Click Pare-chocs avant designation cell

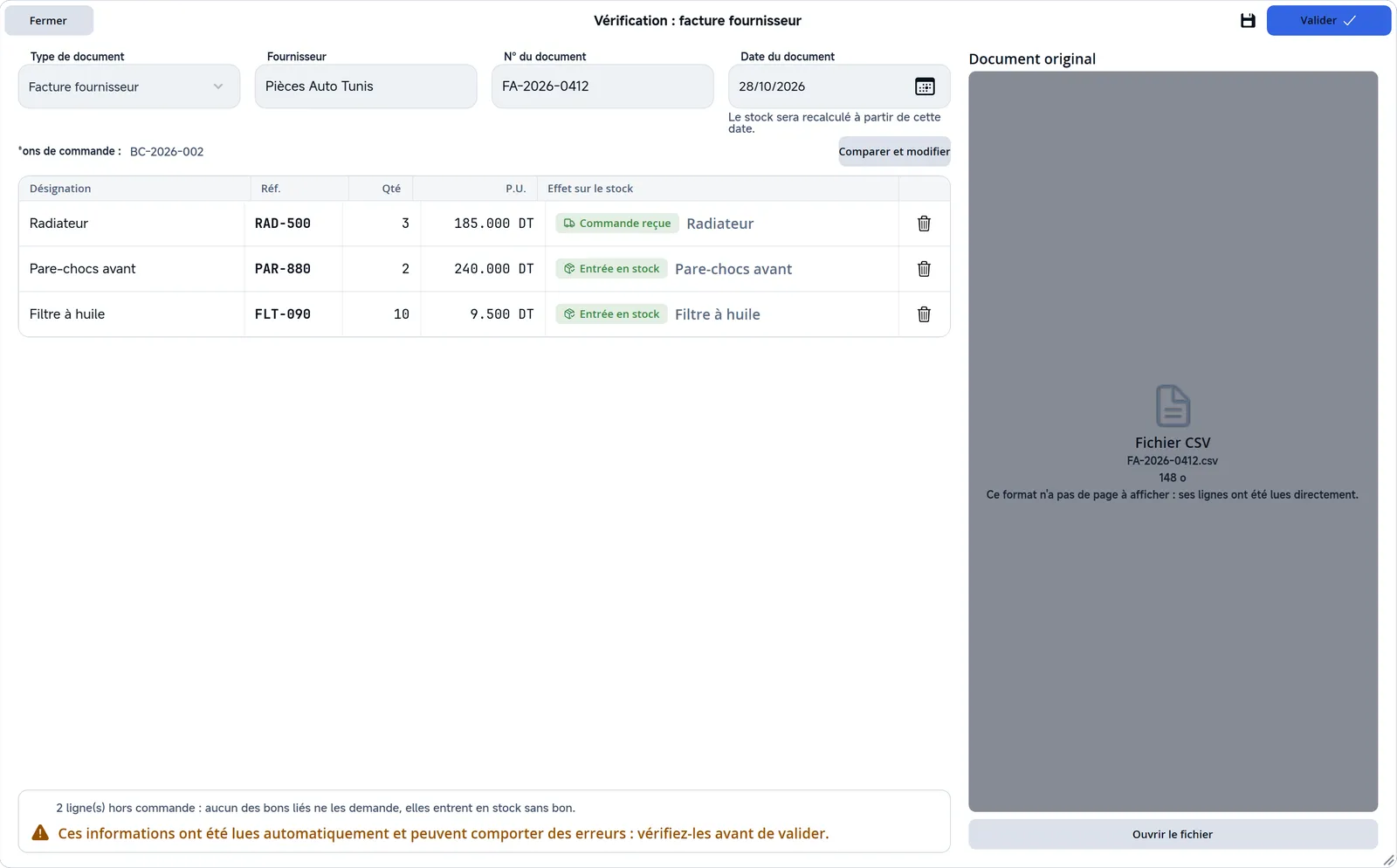click(x=131, y=269)
